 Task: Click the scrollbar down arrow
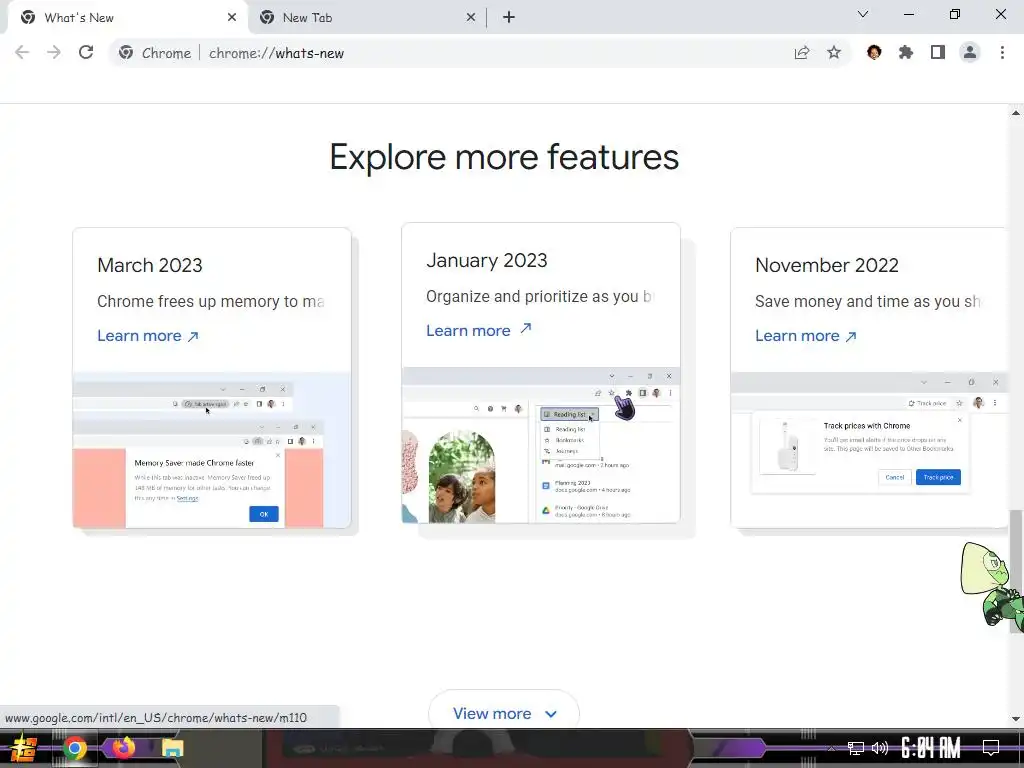(1016, 719)
